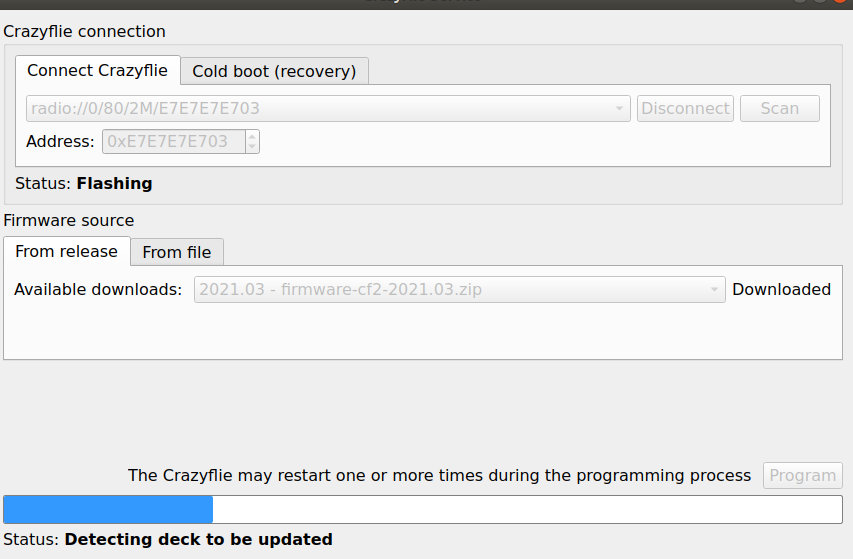Open the Available downloads firmware list

click(x=450, y=290)
